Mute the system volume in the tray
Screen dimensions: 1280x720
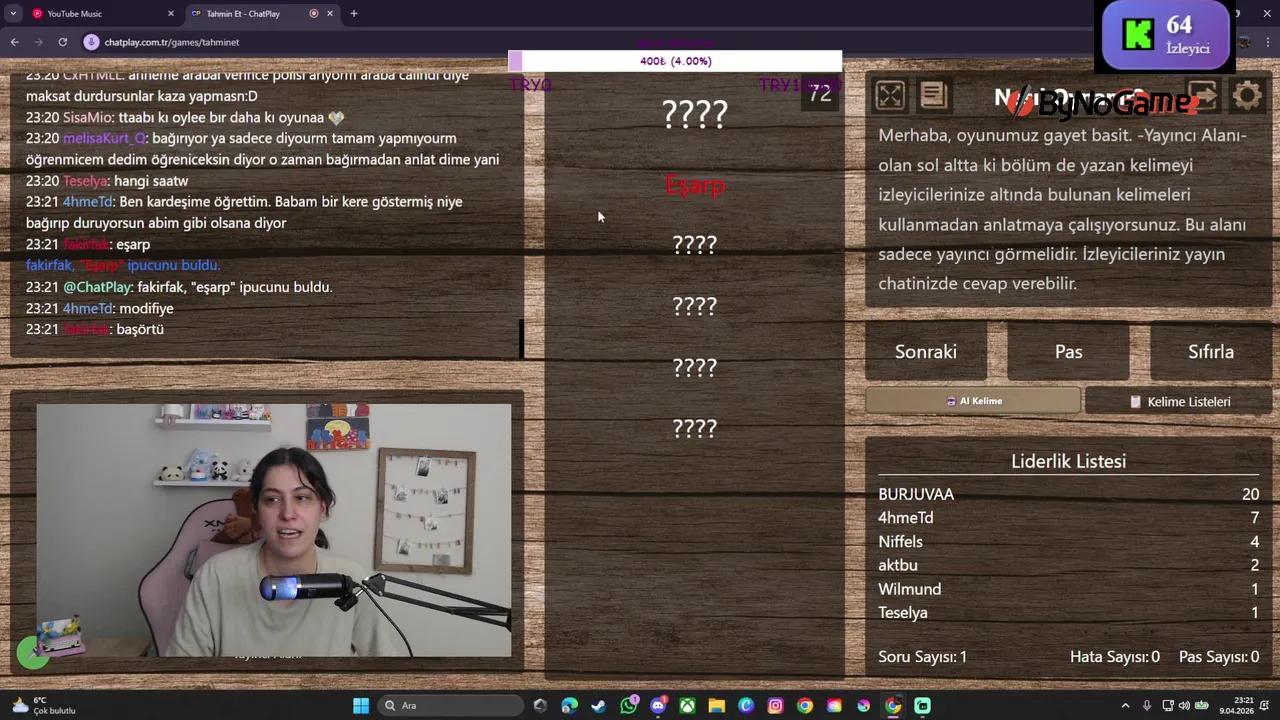[x=1184, y=705]
